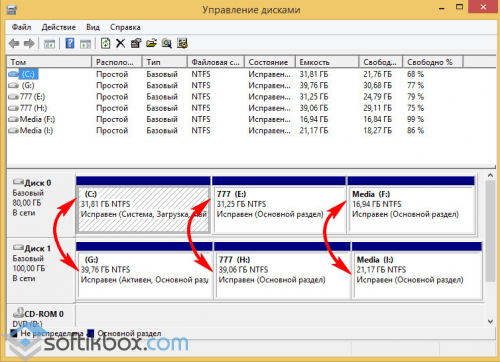Open the Вид menu
This screenshot has height=362, width=500.
pyautogui.click(x=93, y=27)
